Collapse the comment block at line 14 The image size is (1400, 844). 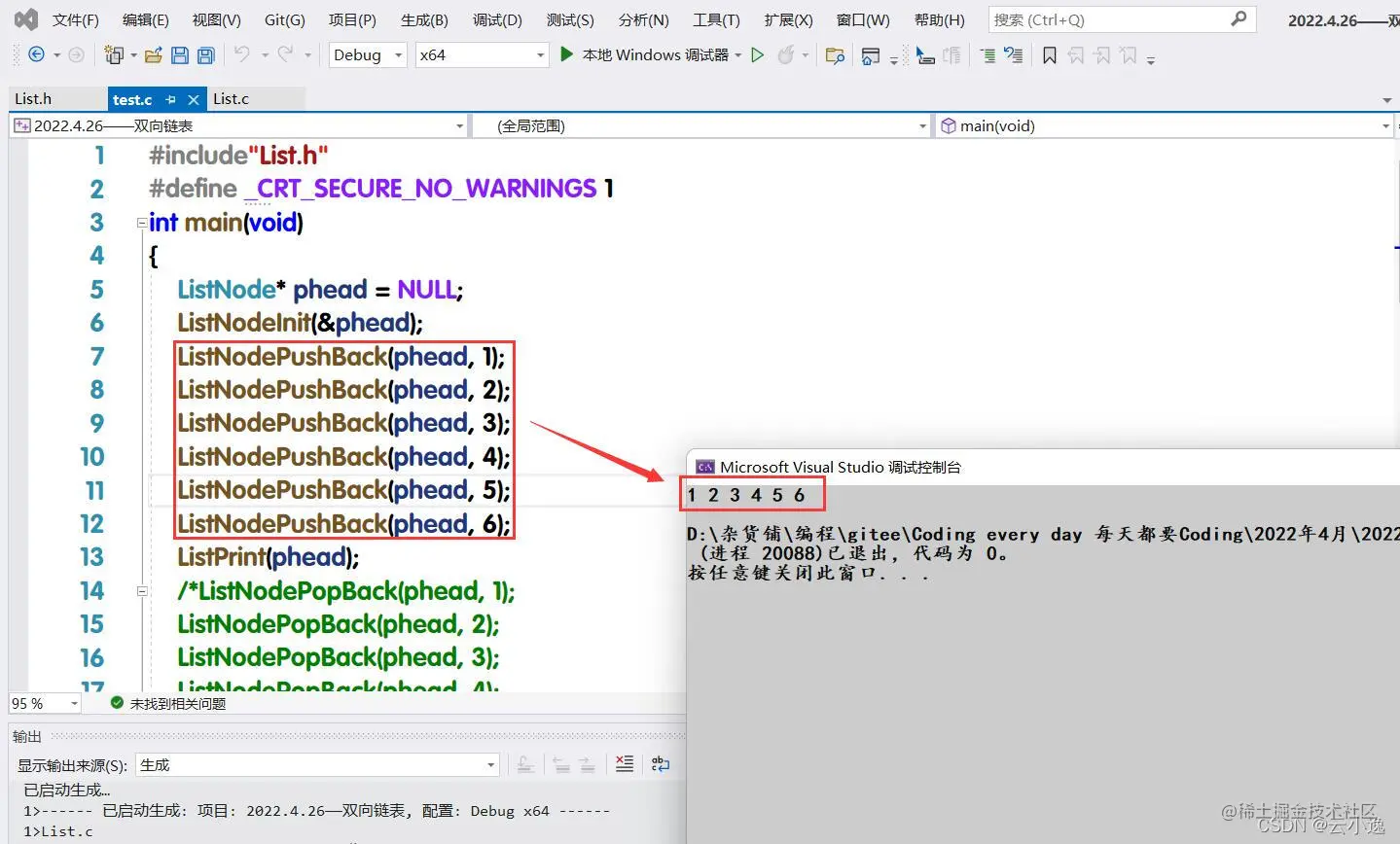[142, 590]
